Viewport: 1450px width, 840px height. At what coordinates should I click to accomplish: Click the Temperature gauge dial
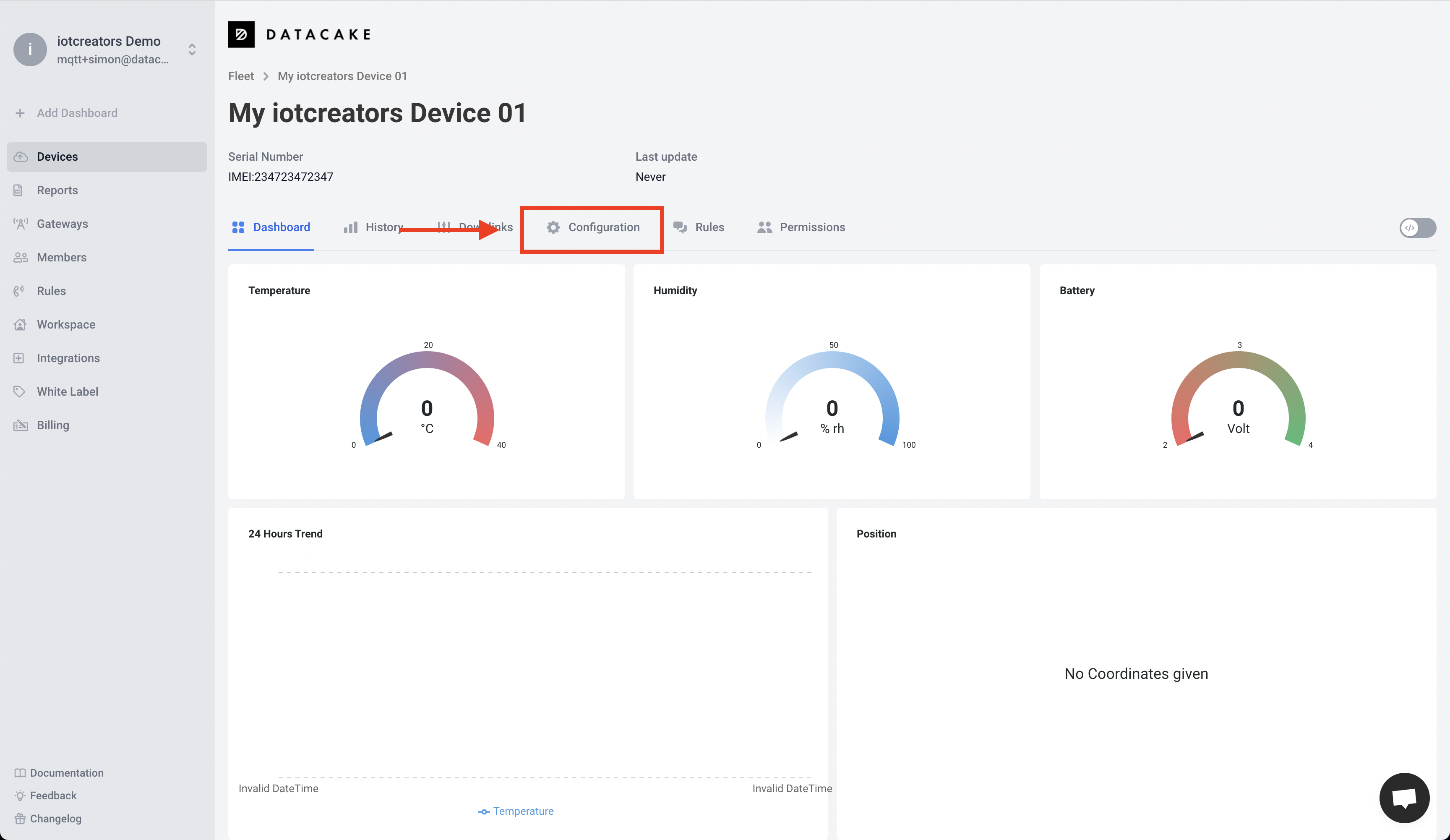[x=427, y=399]
